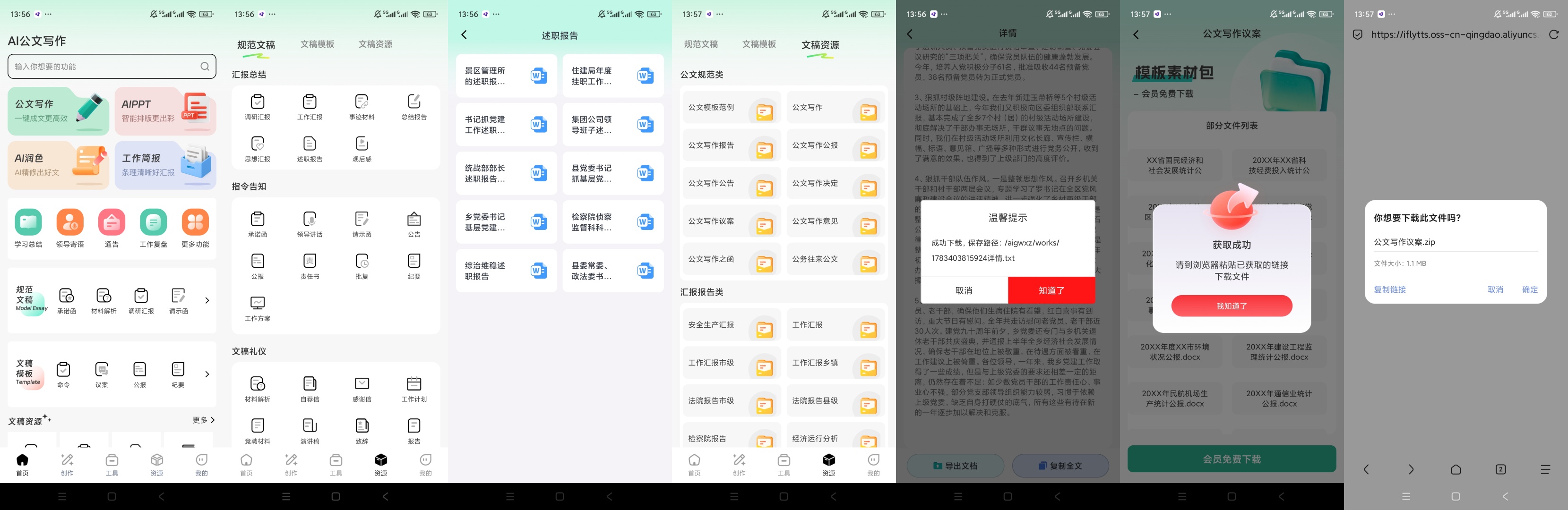Viewport: 1568px width, 510px height.
Task: Open 思想汇报 under 汇报总结
Action: coord(258,149)
